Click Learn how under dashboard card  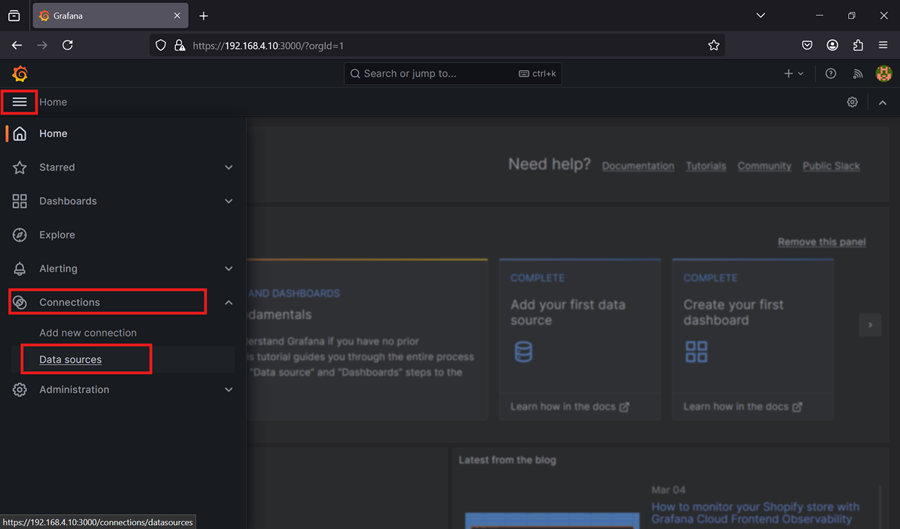[742, 407]
